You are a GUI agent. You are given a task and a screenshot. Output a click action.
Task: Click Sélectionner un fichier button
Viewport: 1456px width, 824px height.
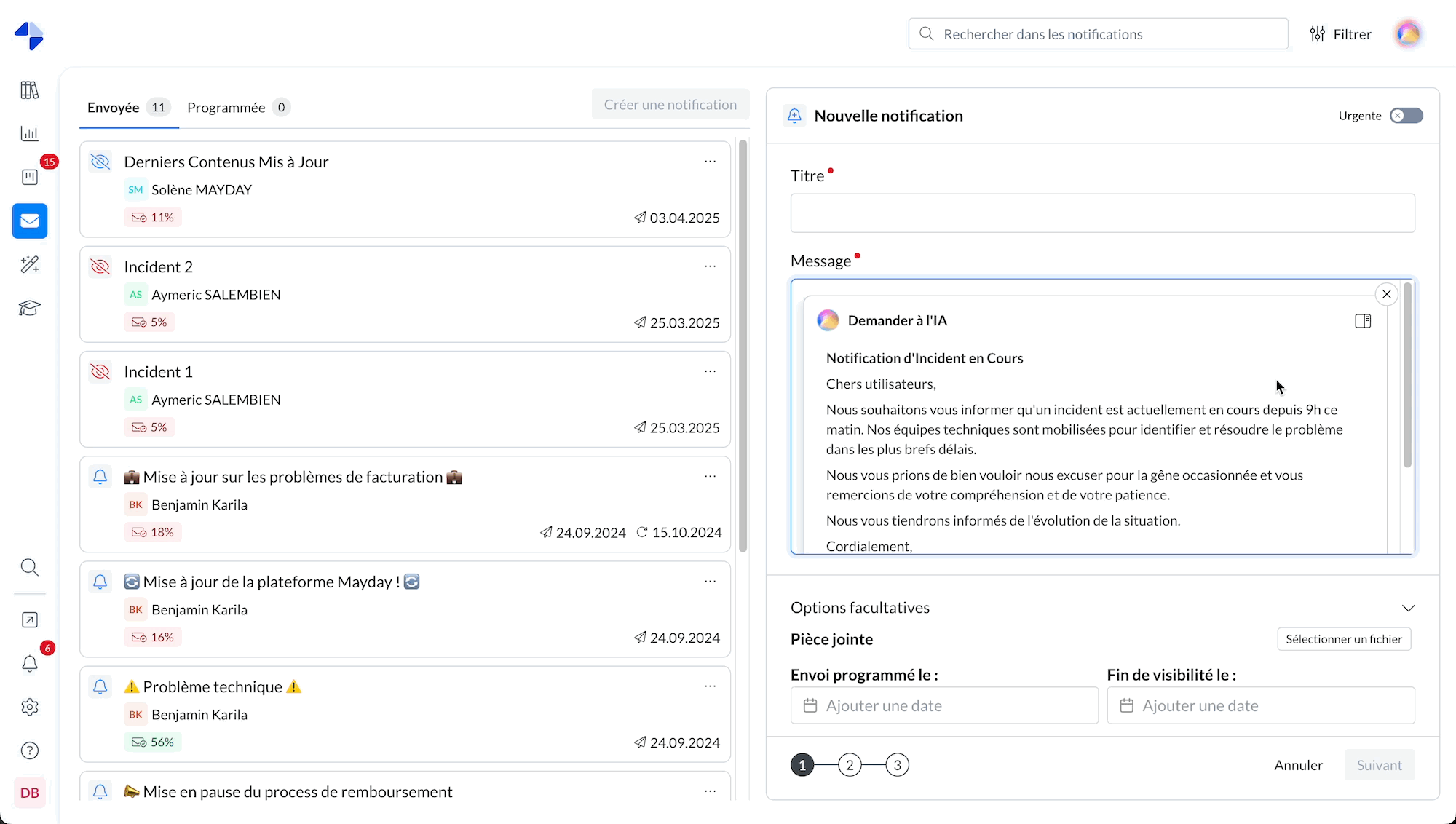point(1343,639)
